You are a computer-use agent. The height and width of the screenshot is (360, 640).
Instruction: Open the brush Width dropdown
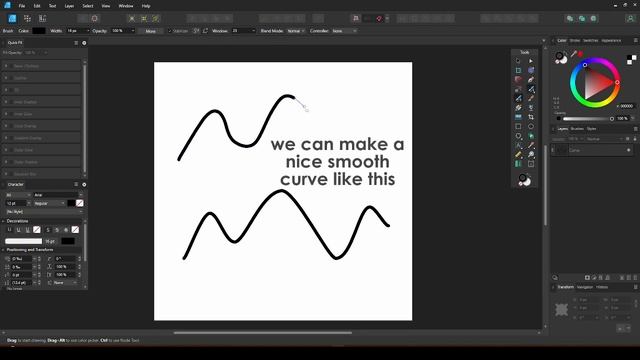pos(87,31)
